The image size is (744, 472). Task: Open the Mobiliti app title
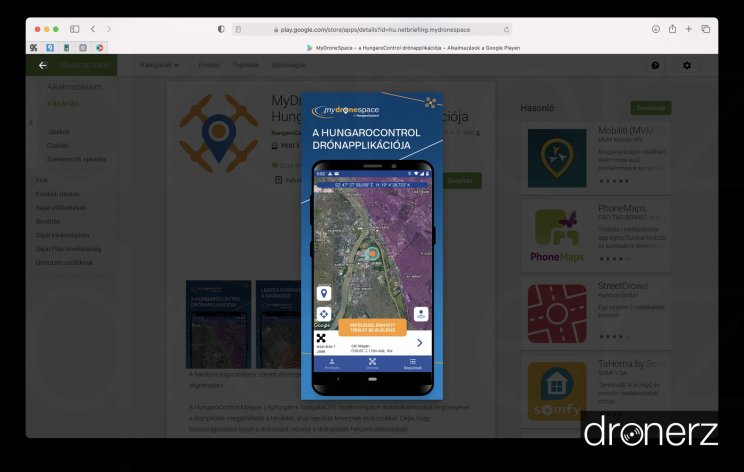click(631, 130)
